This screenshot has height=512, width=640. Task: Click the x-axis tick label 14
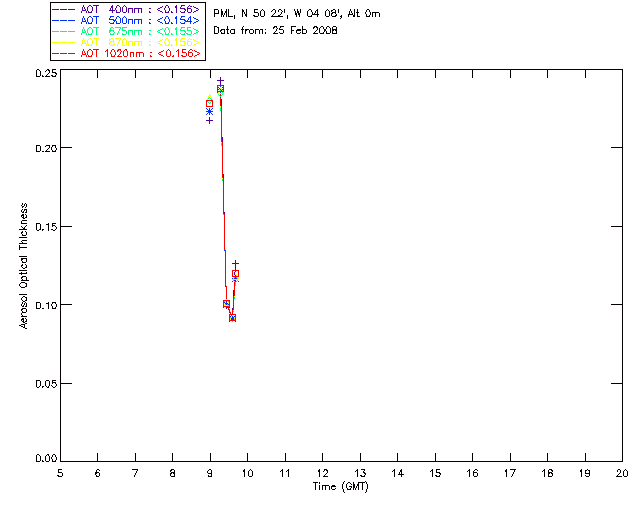398,473
